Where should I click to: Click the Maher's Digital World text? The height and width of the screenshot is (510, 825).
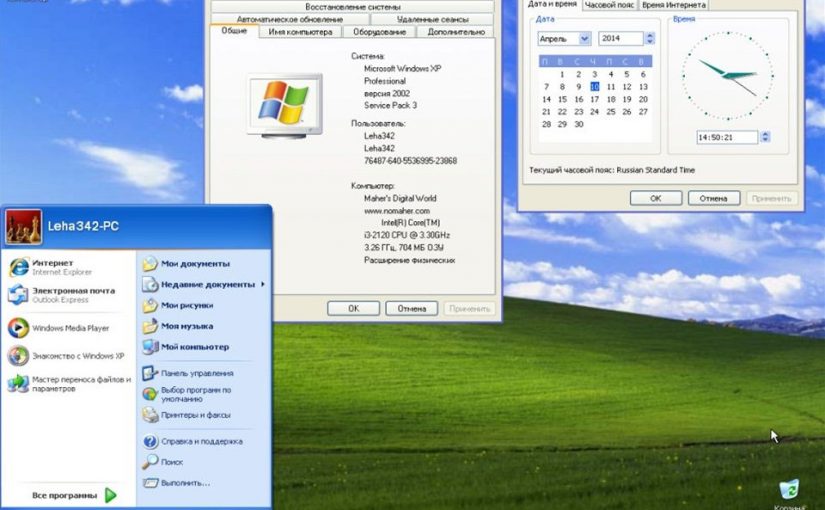400,198
